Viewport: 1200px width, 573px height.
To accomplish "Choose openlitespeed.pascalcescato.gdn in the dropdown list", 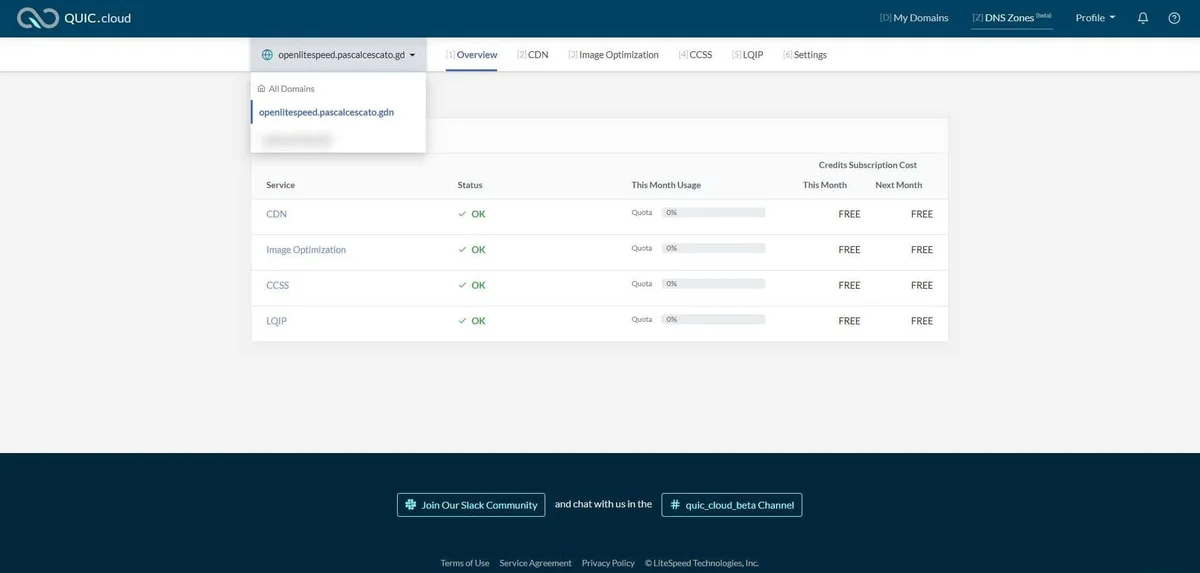I will (326, 112).
